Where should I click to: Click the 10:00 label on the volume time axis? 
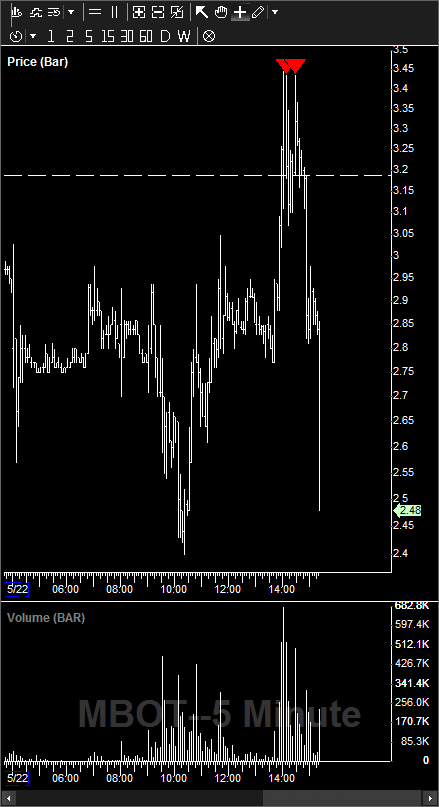click(x=174, y=778)
